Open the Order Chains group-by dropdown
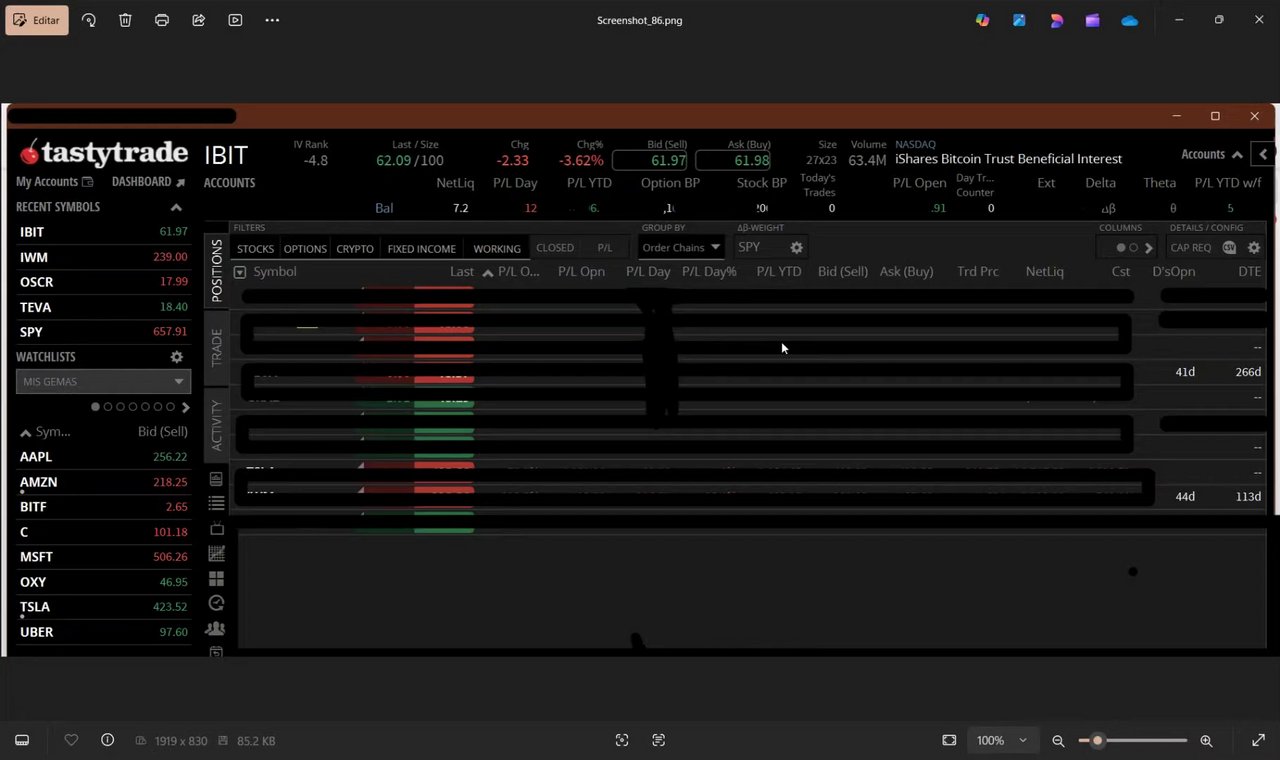 [x=681, y=247]
